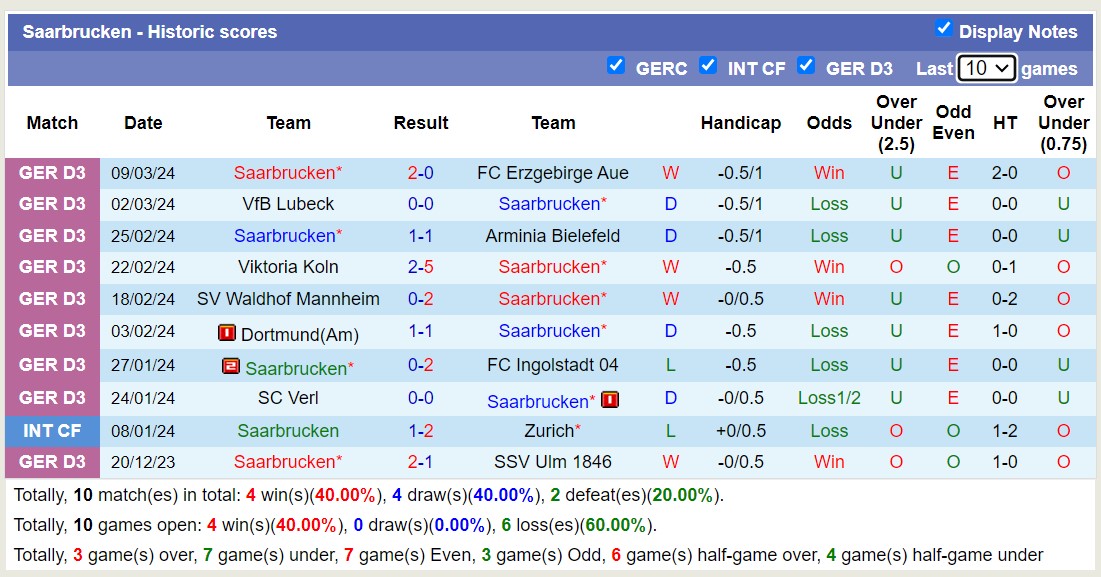Open the Zurich team link
This screenshot has height=577, width=1101.
pyautogui.click(x=550, y=430)
